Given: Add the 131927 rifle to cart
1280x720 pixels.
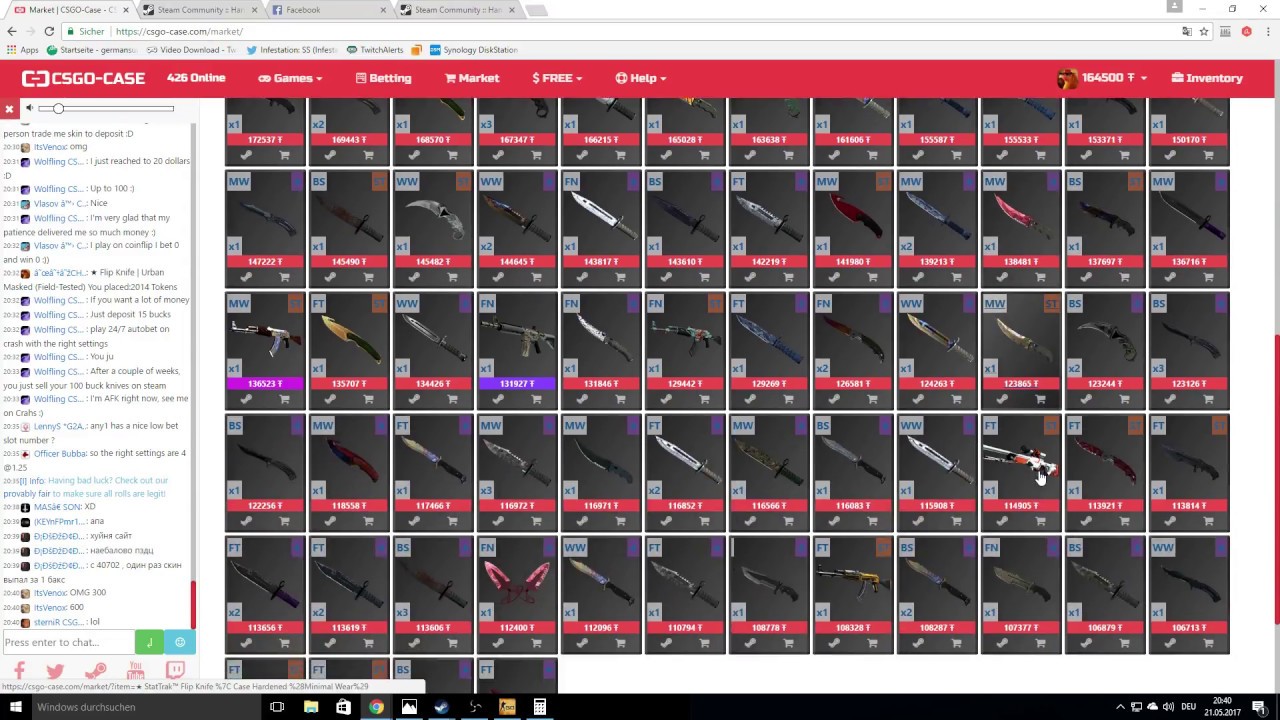Looking at the screenshot, I should click(x=536, y=399).
